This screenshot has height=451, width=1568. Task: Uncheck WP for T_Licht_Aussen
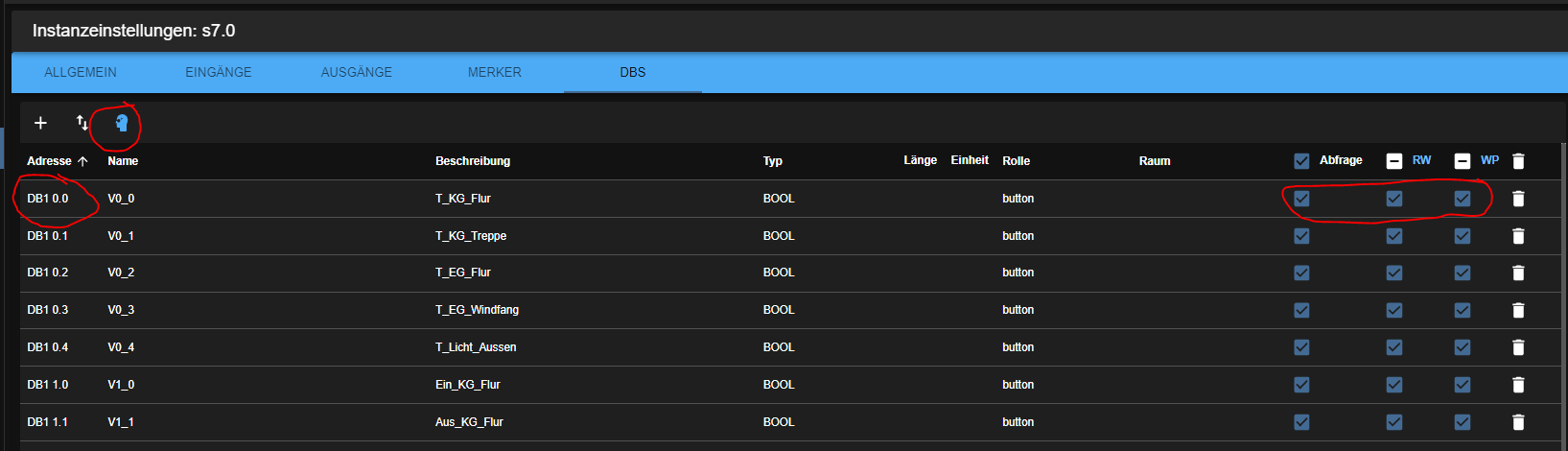click(1463, 347)
